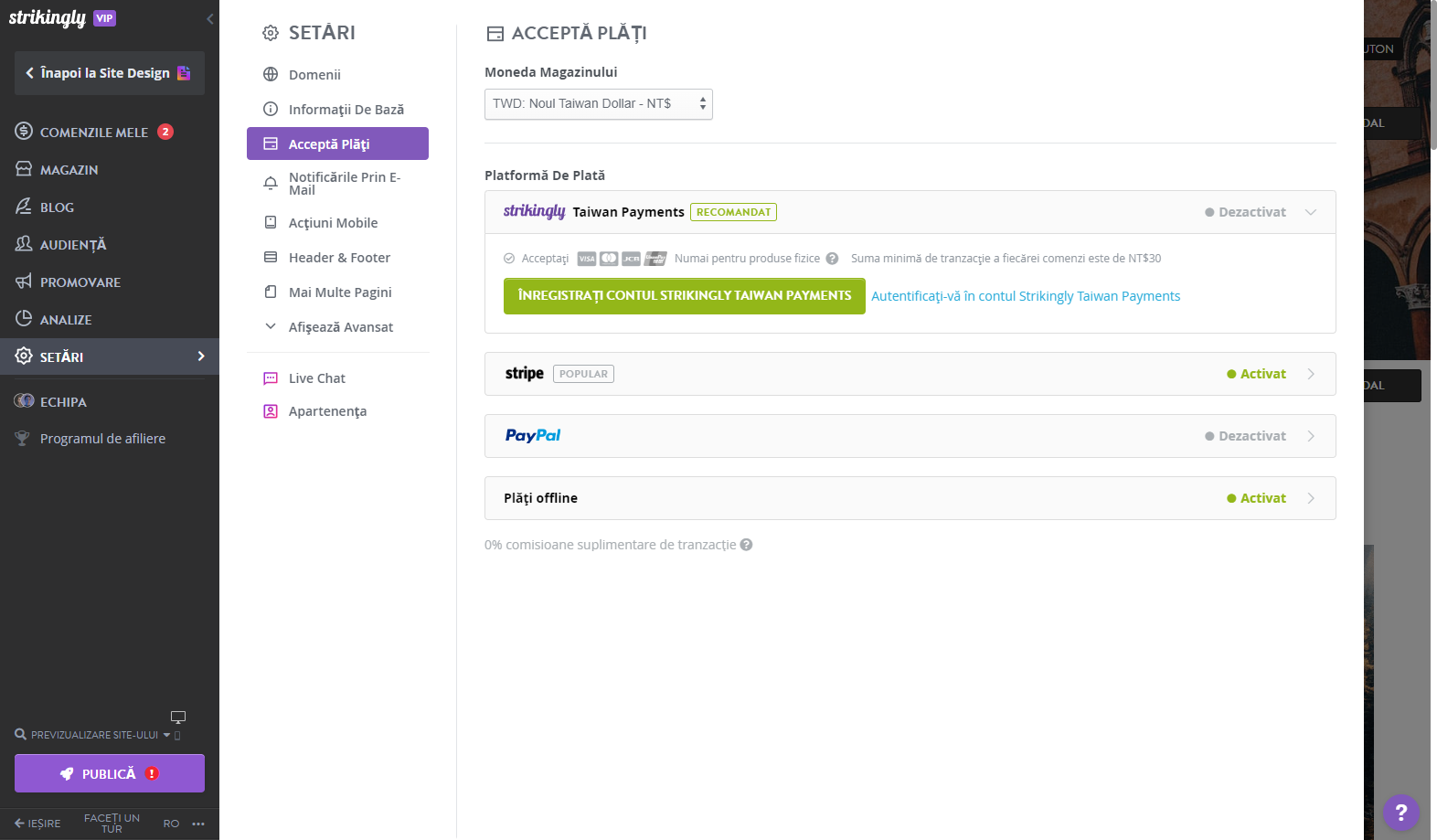Click the ECHIPA team avatar icon
The width and height of the screenshot is (1437, 840).
24,401
